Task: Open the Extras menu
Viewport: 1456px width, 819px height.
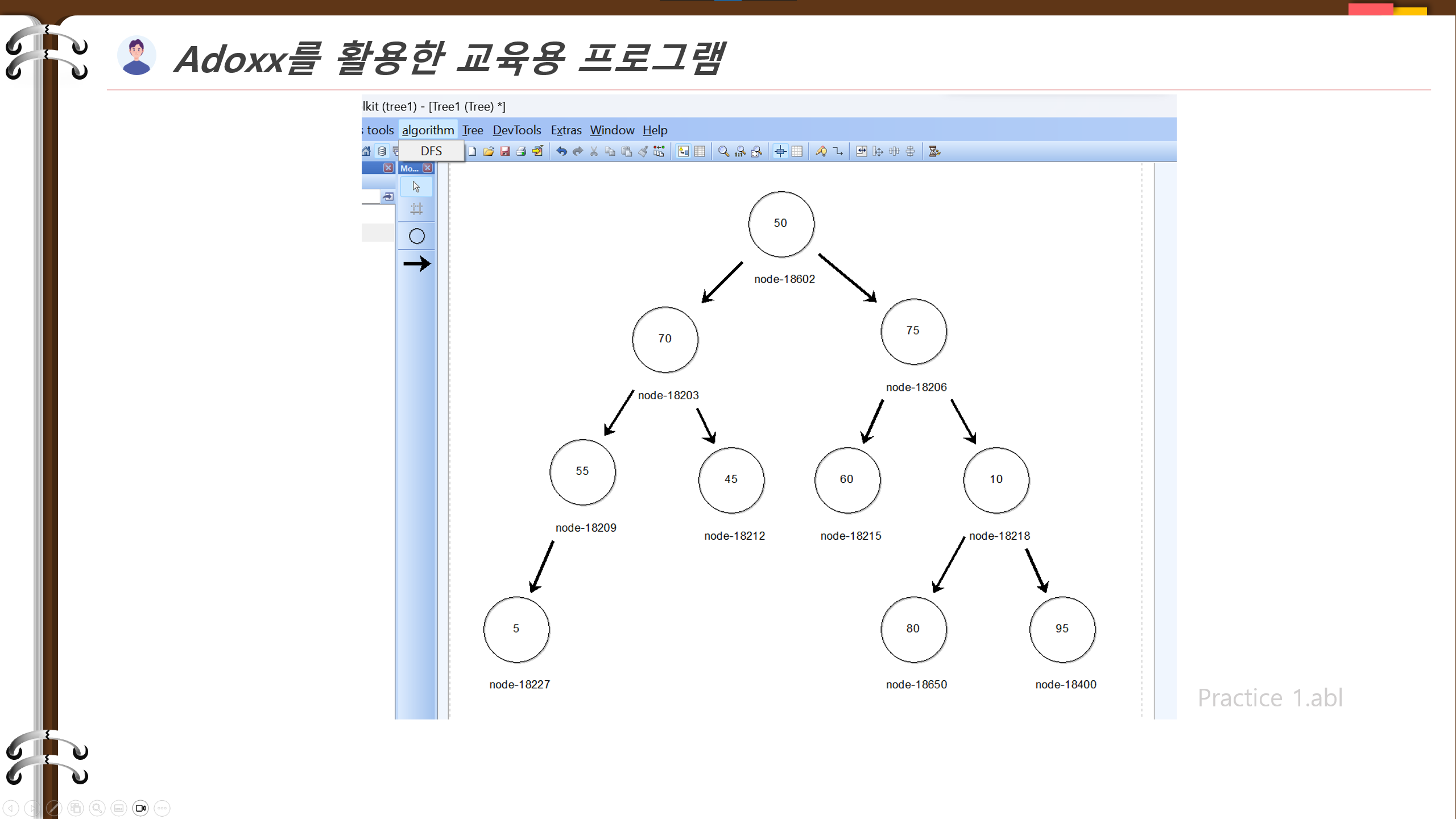Action: [x=566, y=130]
